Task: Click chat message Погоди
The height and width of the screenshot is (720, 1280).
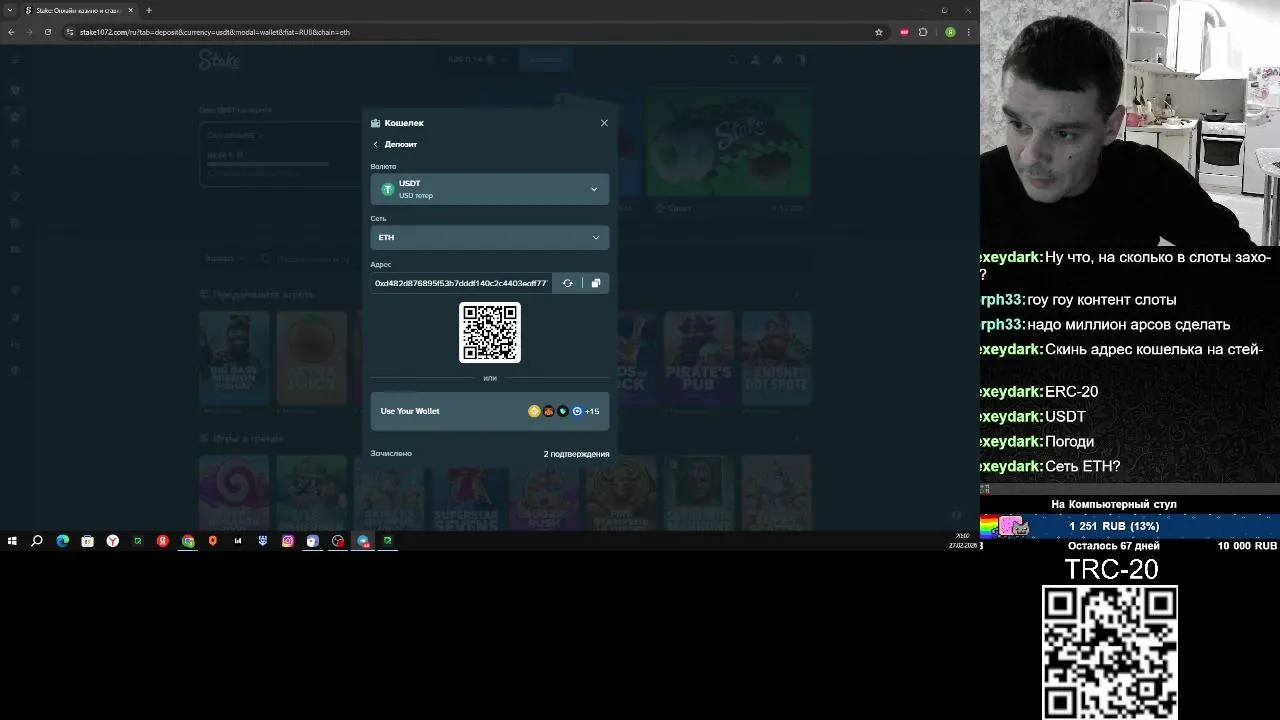Action: [1069, 441]
